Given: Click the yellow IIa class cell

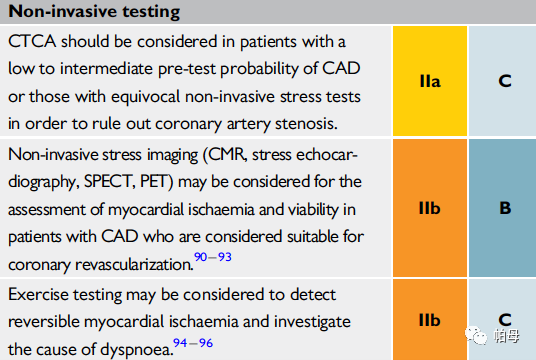Looking at the screenshot, I should [430, 81].
